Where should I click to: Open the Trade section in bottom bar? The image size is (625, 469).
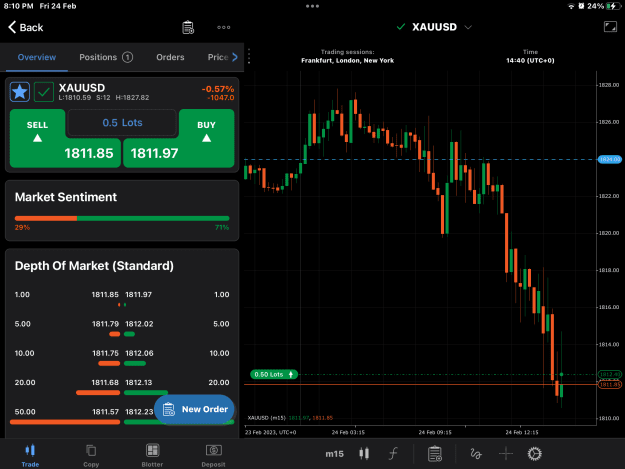tap(30, 455)
